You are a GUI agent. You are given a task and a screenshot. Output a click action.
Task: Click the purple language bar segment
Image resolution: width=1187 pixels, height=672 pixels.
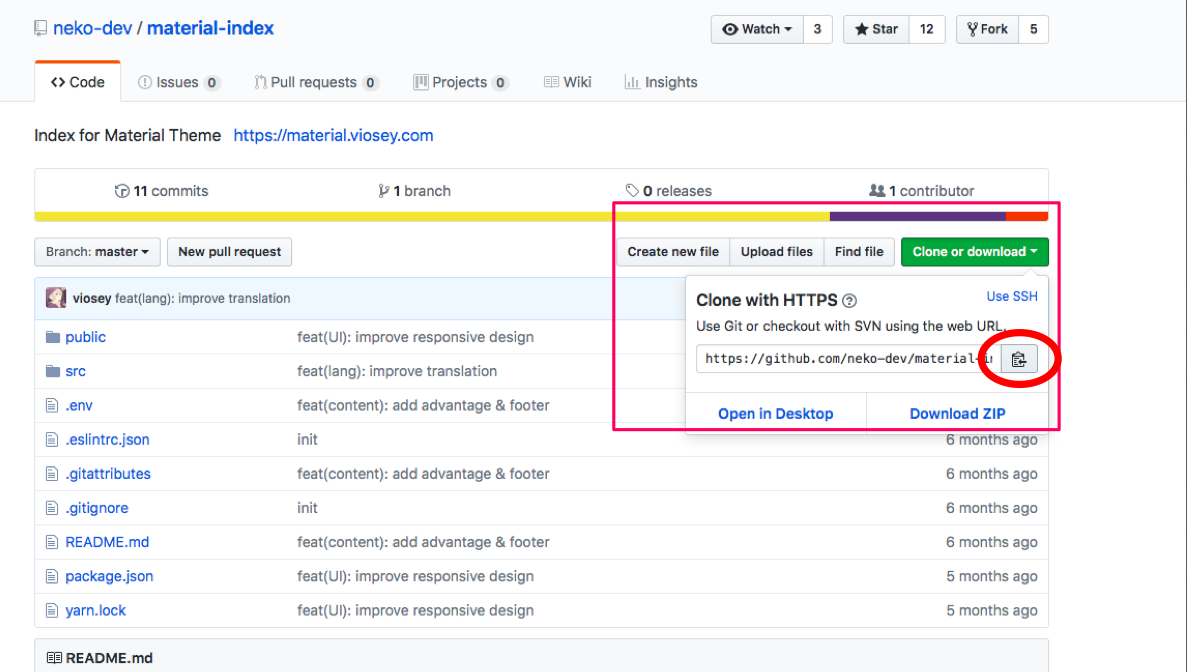pyautogui.click(x=918, y=216)
